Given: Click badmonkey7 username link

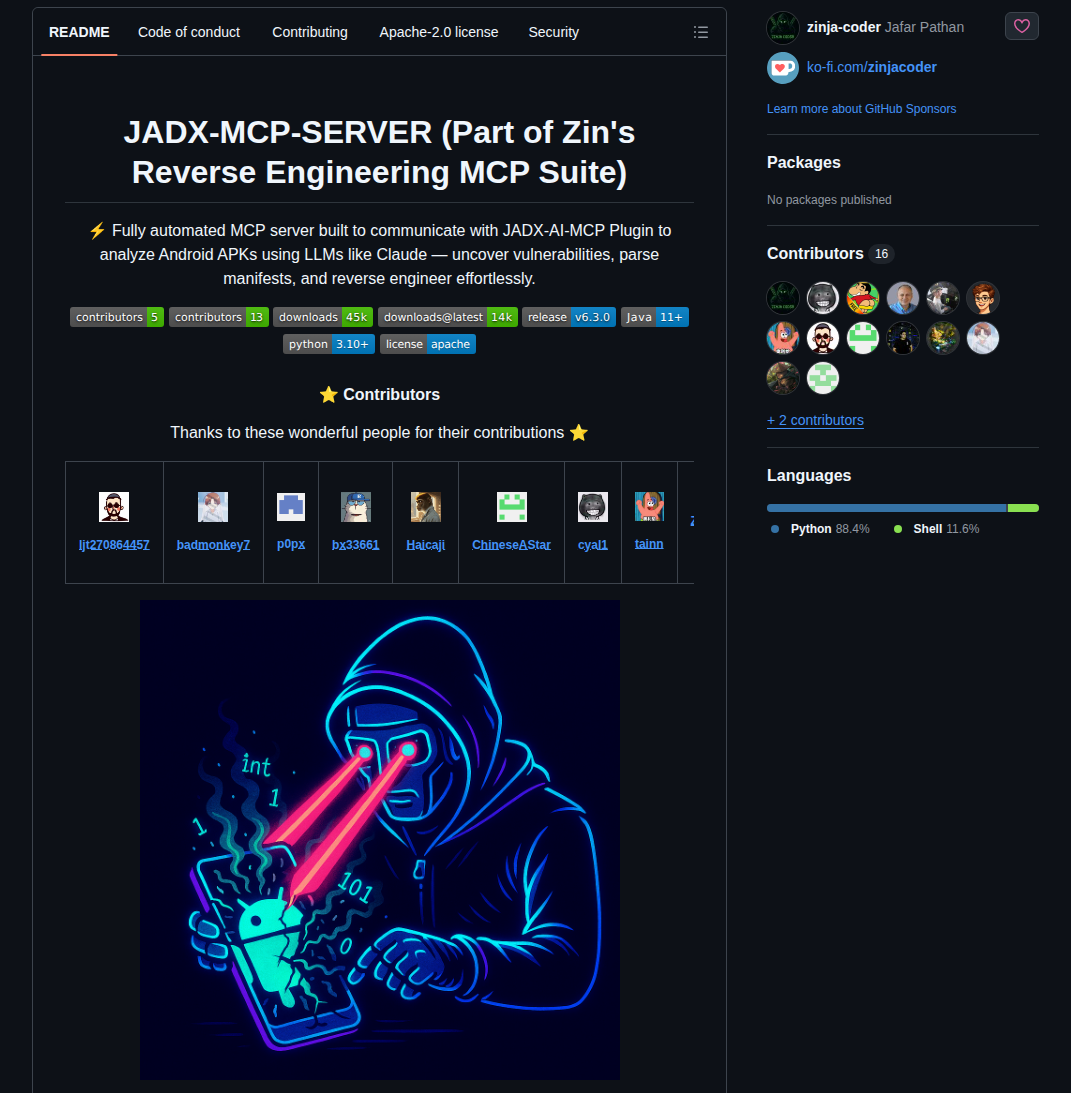Looking at the screenshot, I should (x=213, y=545).
